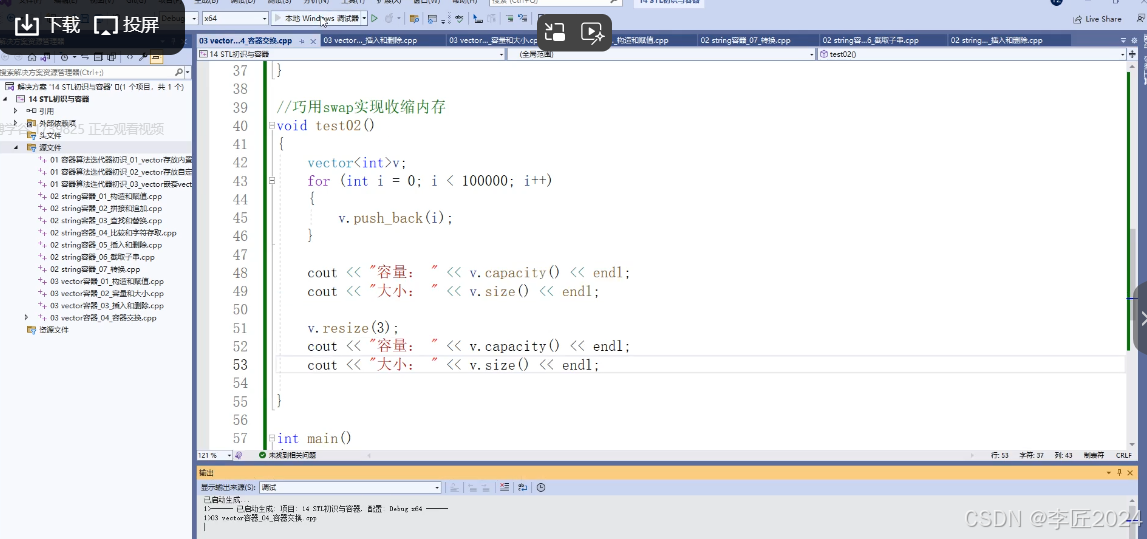Open the (全局范围) scope dropdown
Image resolution: width=1147 pixels, height=539 pixels.
pos(661,54)
